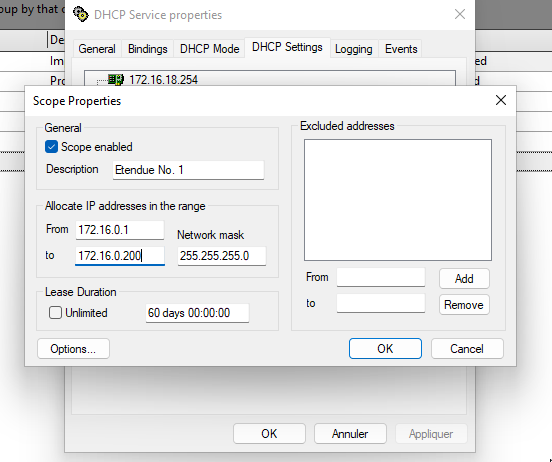This screenshot has height=462, width=552.
Task: Click the Options... button
Action: (73, 349)
